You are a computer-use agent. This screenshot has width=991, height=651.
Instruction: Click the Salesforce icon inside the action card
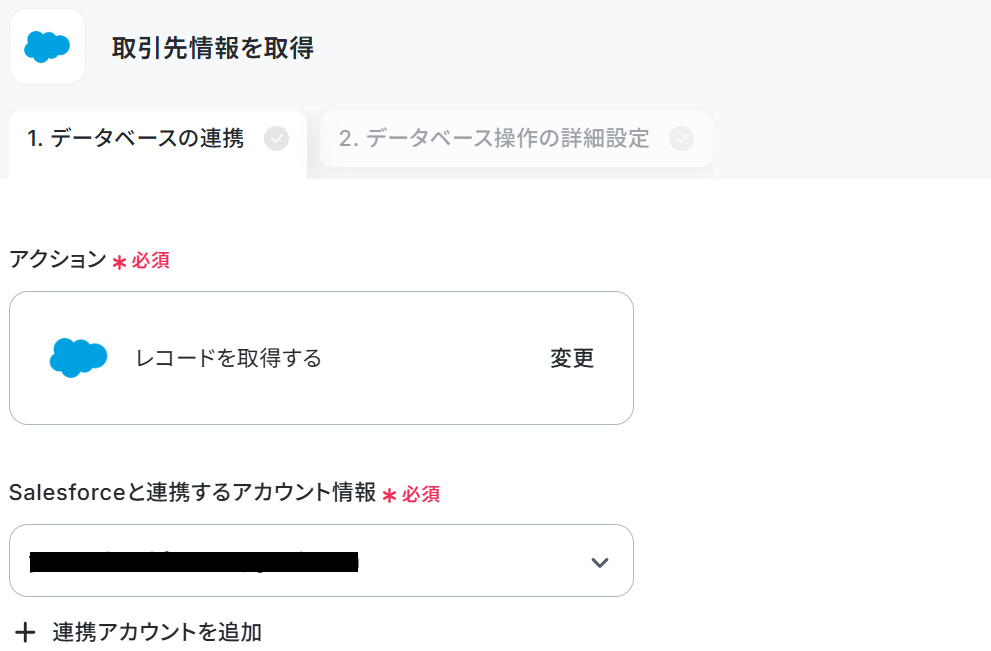(x=78, y=358)
